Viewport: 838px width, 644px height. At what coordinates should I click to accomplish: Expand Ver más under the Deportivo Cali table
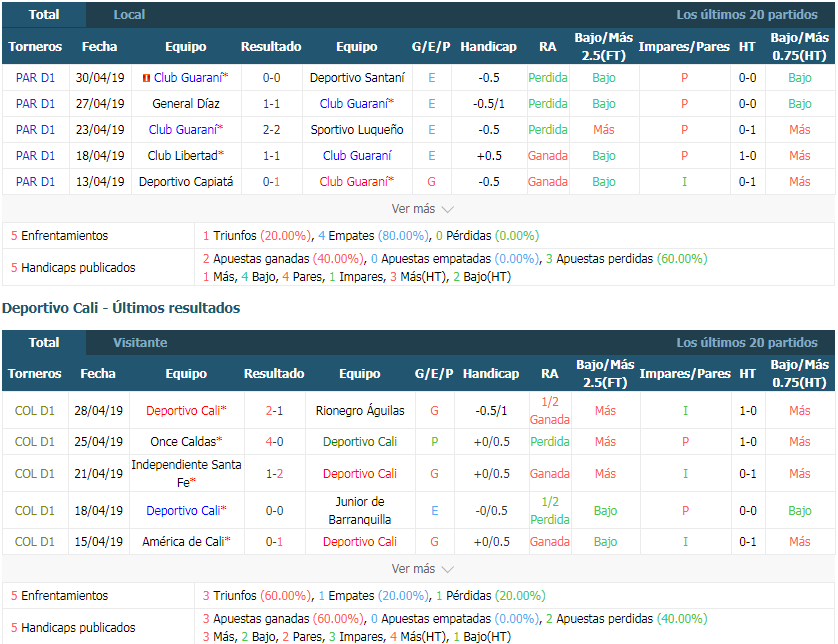point(422,569)
